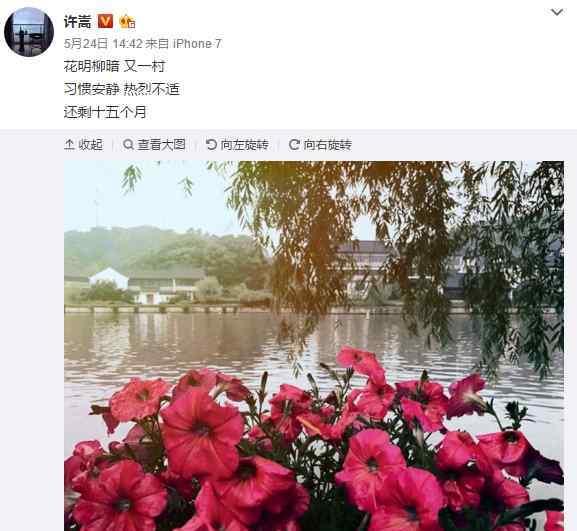This screenshot has height=531, width=577.
Task: Open the 5月24日 14:42 timestamp link
Action: click(103, 44)
